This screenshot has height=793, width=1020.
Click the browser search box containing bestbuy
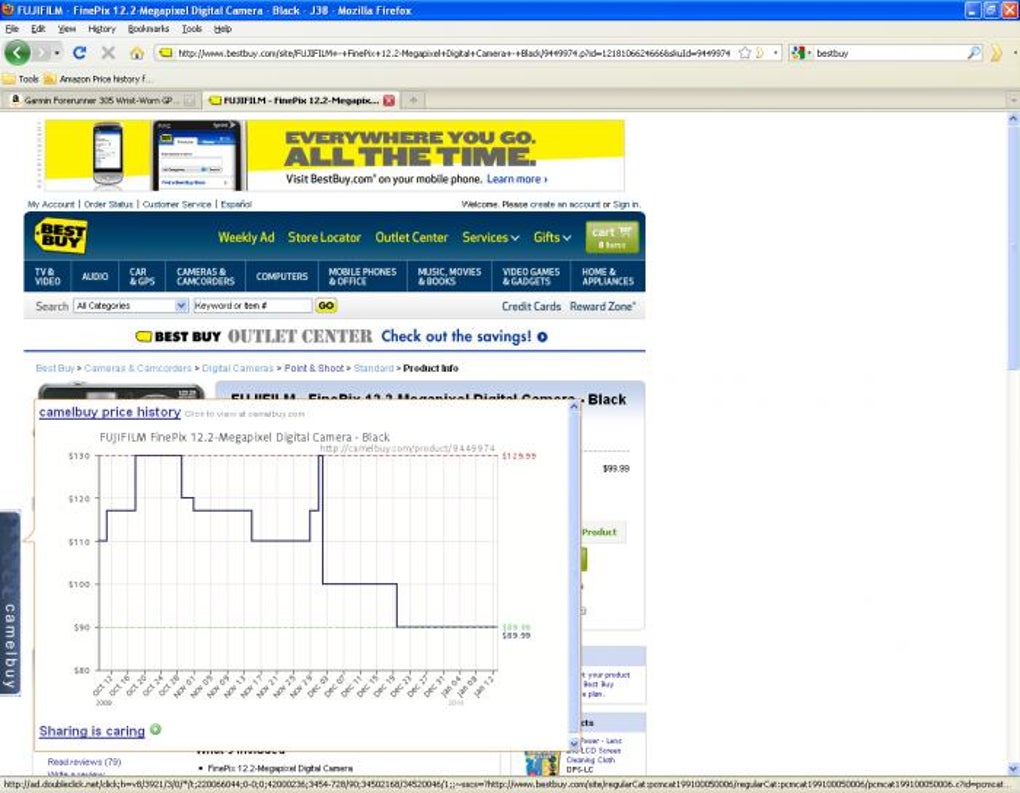tap(890, 53)
